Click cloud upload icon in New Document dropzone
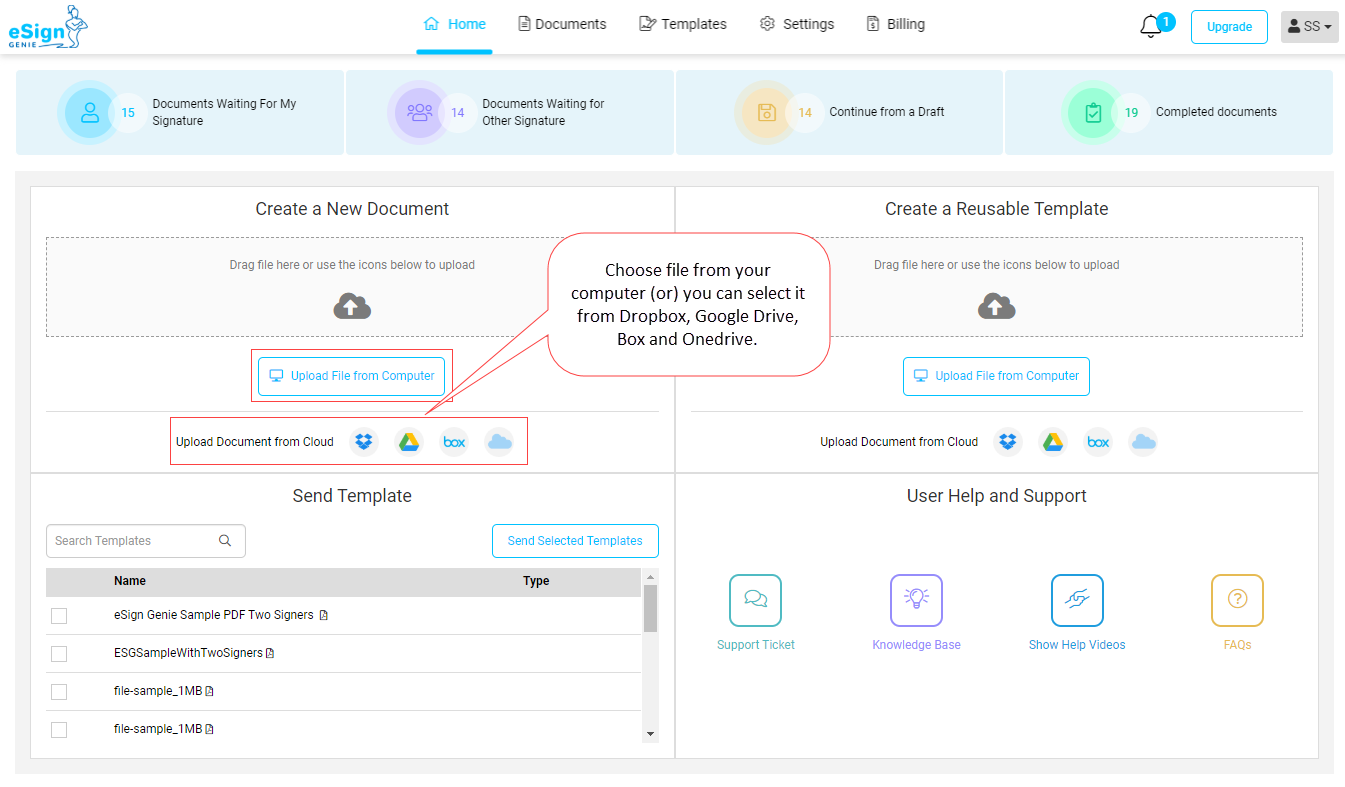This screenshot has height=787, width=1345. point(352,306)
